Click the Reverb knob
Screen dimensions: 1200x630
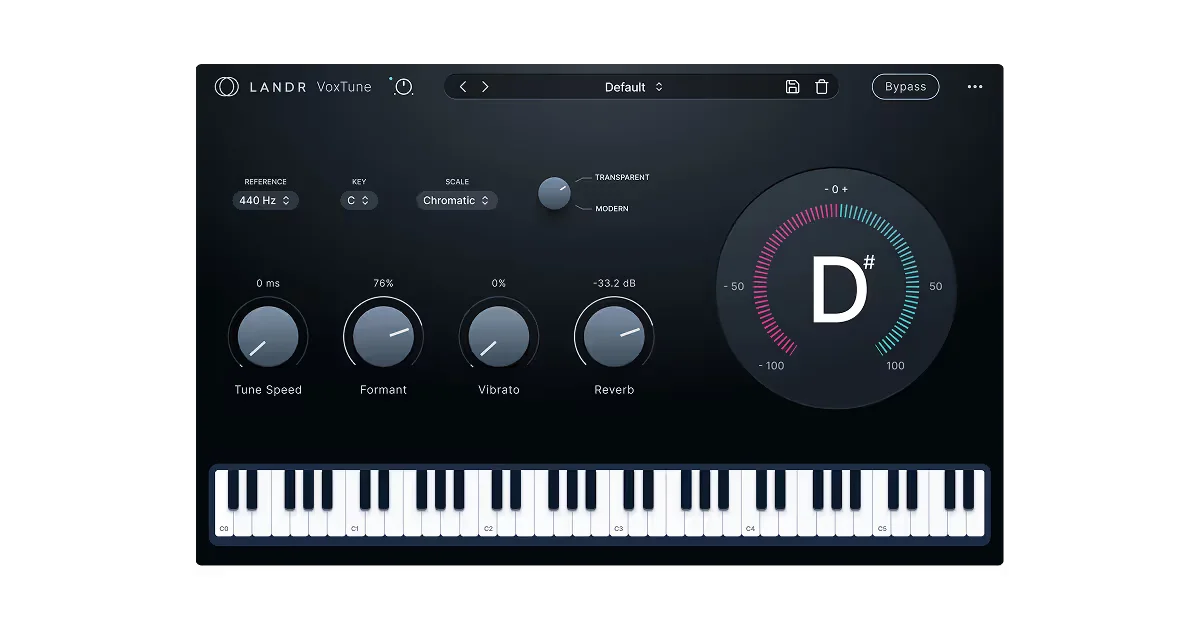tap(614, 336)
